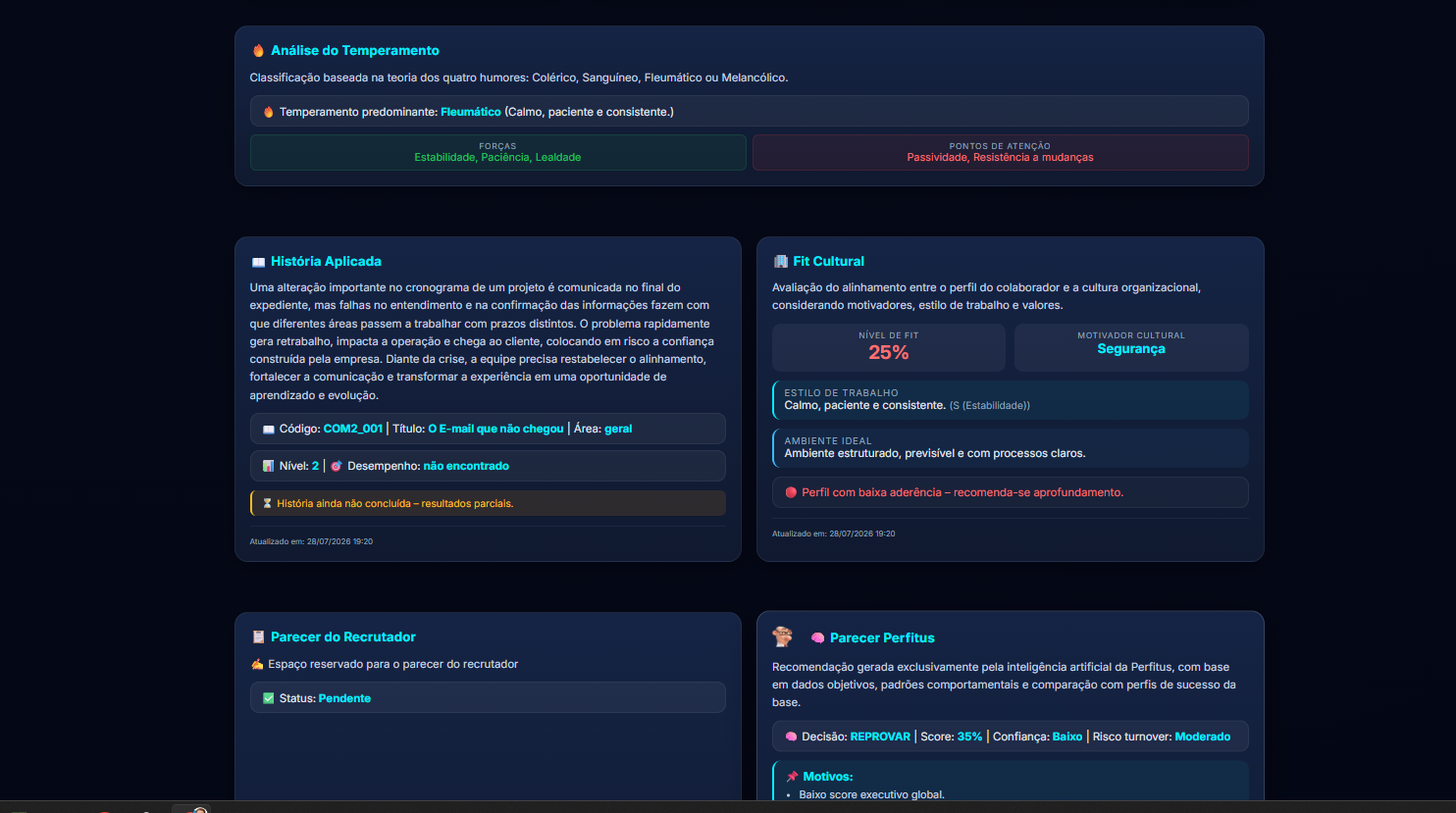The image size is (1456, 813).
Task: Click the Estilo de Trabalho panel
Action: pyautogui.click(x=1011, y=400)
